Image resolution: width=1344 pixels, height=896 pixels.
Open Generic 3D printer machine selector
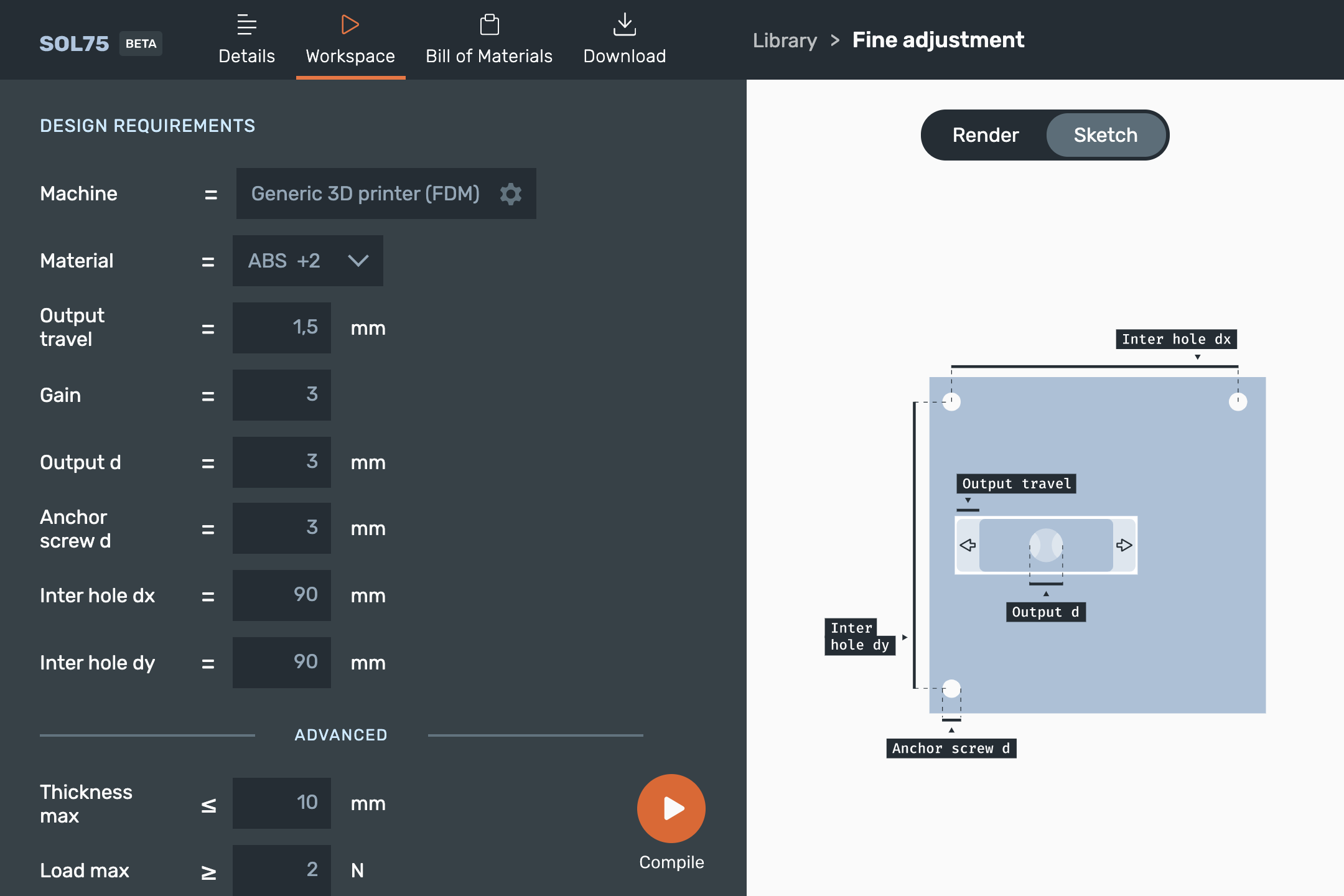coord(365,194)
